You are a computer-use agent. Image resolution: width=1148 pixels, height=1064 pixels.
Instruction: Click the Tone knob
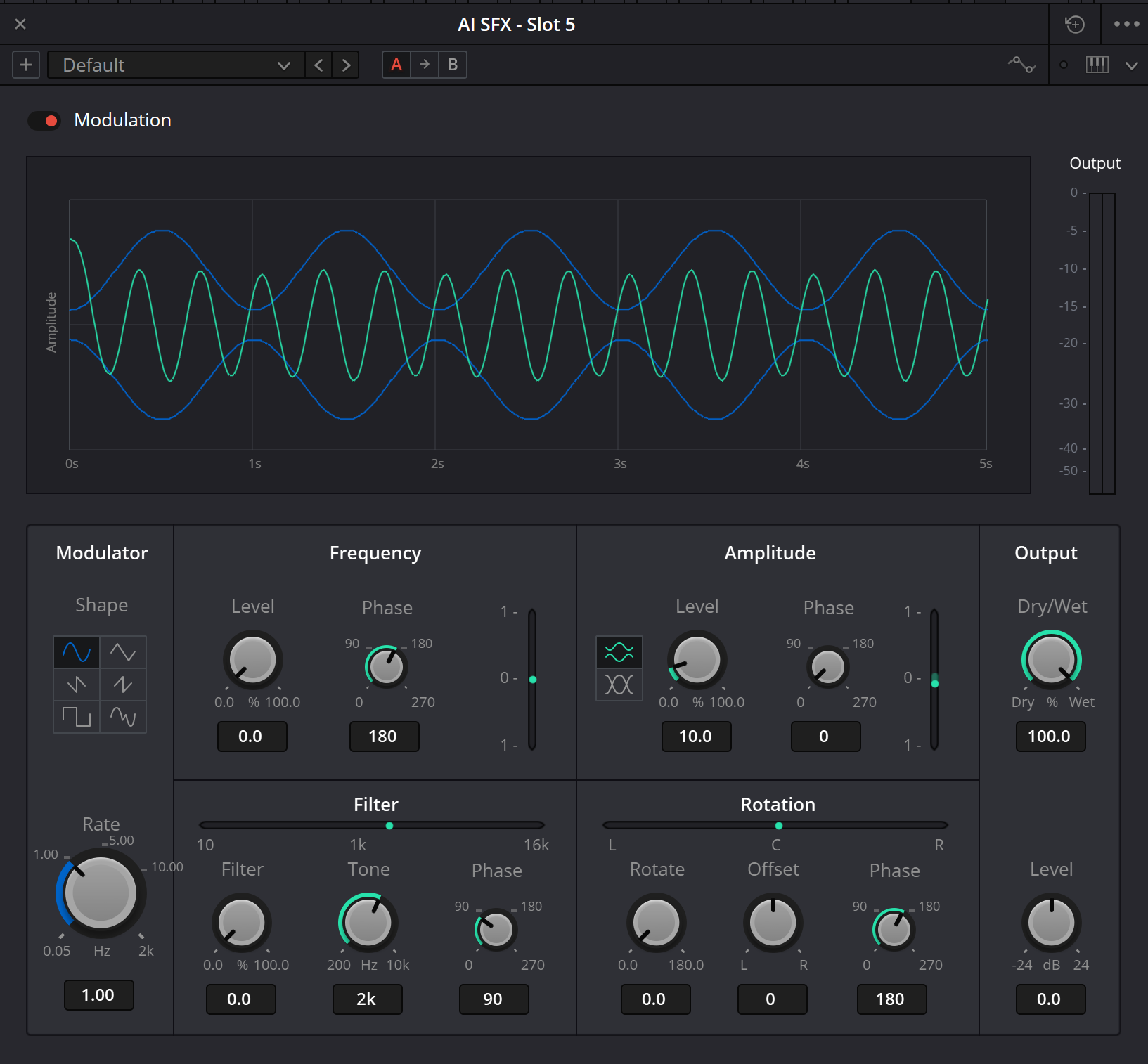click(368, 922)
